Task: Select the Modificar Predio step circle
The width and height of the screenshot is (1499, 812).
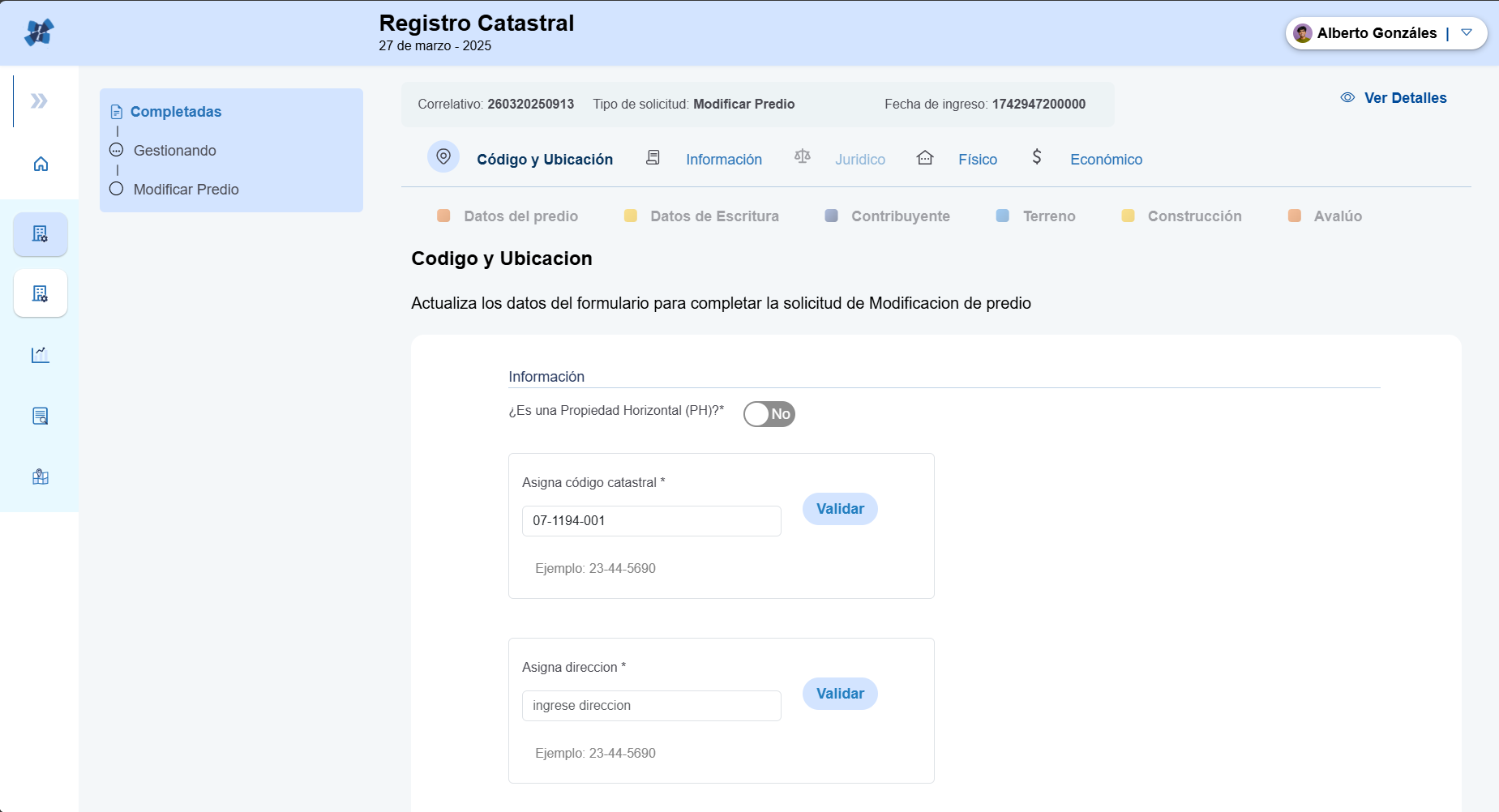Action: [117, 189]
